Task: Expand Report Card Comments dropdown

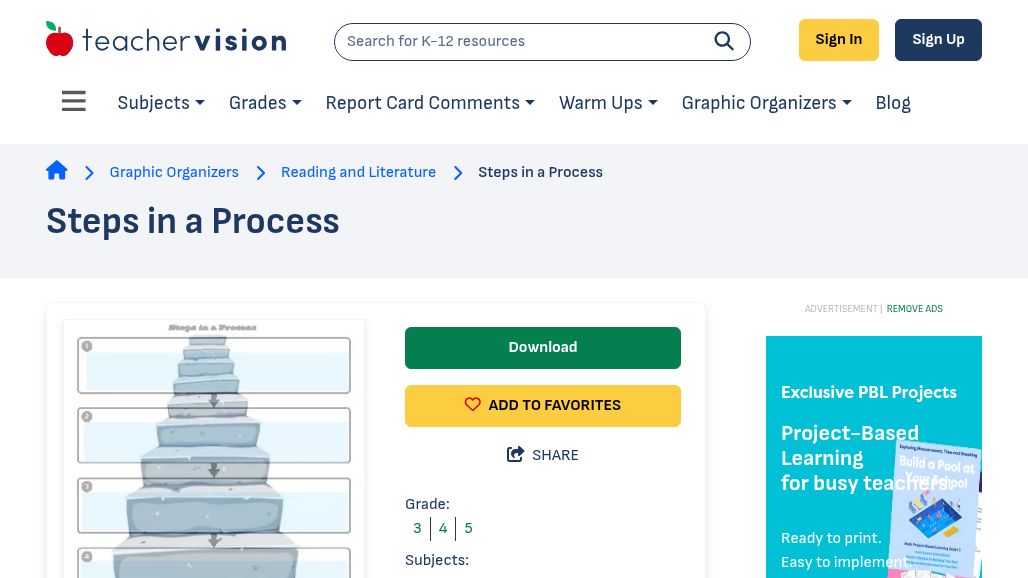Action: click(x=429, y=103)
